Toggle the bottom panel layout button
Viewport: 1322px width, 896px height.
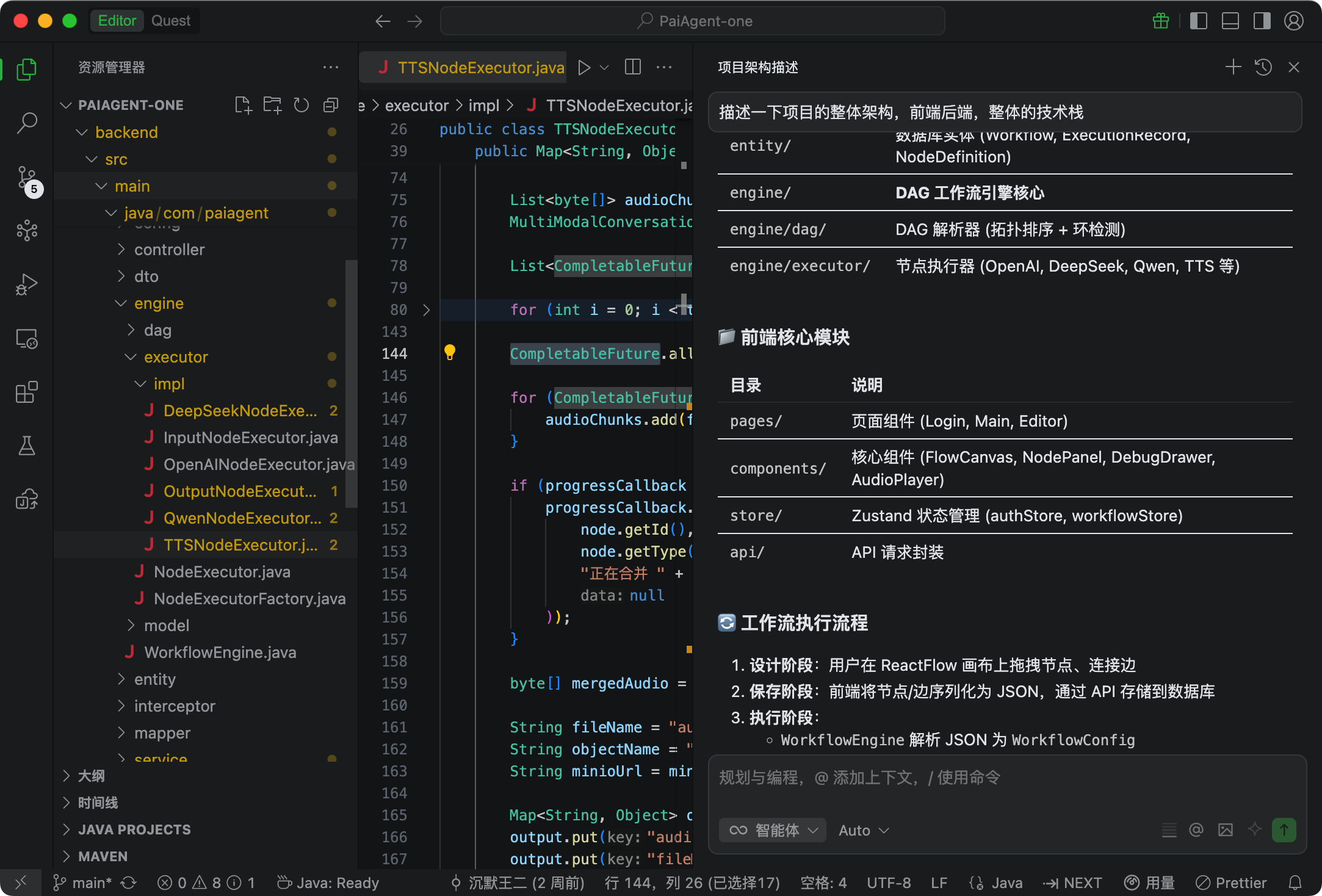[x=1230, y=21]
